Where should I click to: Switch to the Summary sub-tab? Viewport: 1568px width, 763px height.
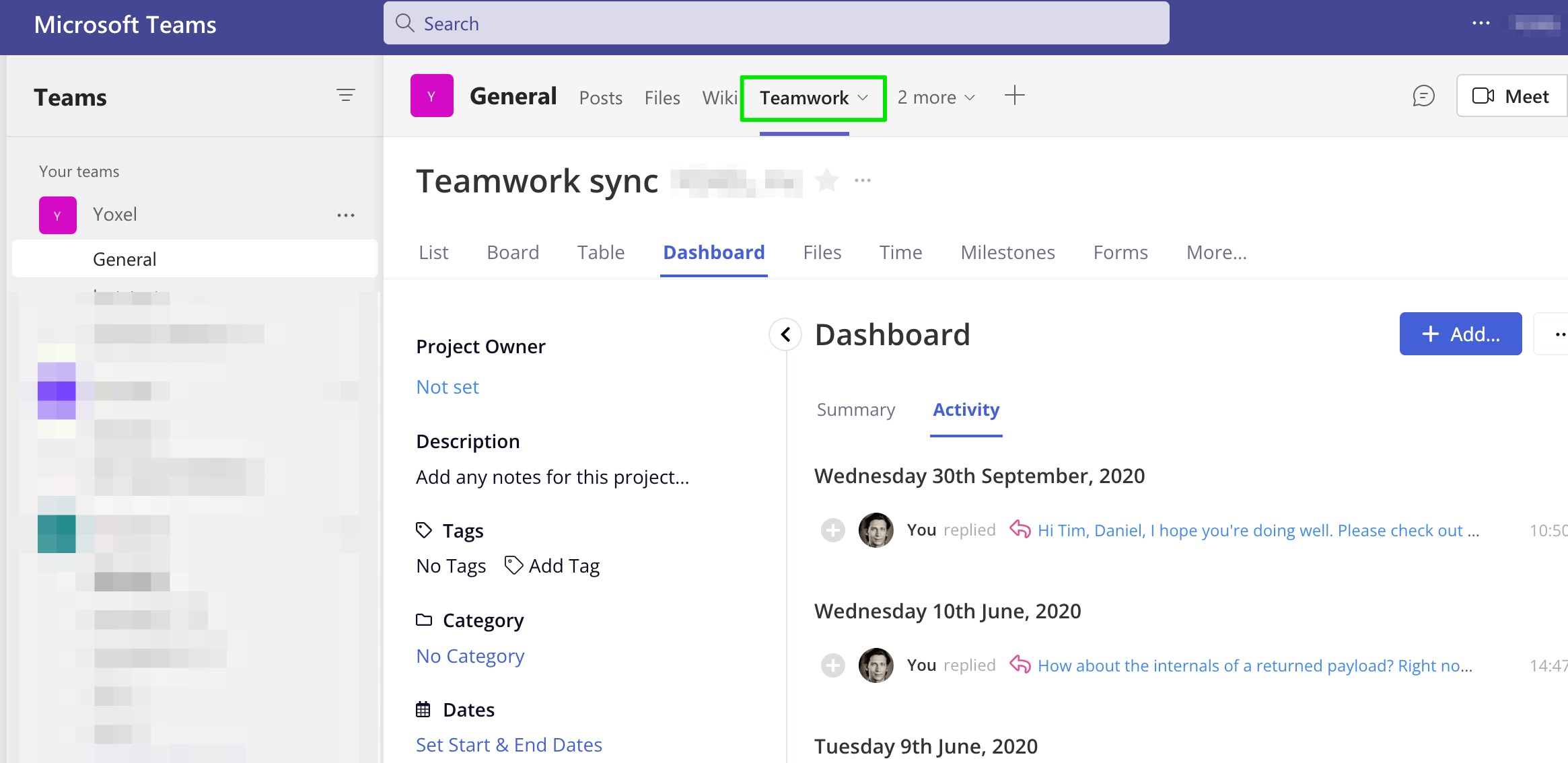[856, 410]
